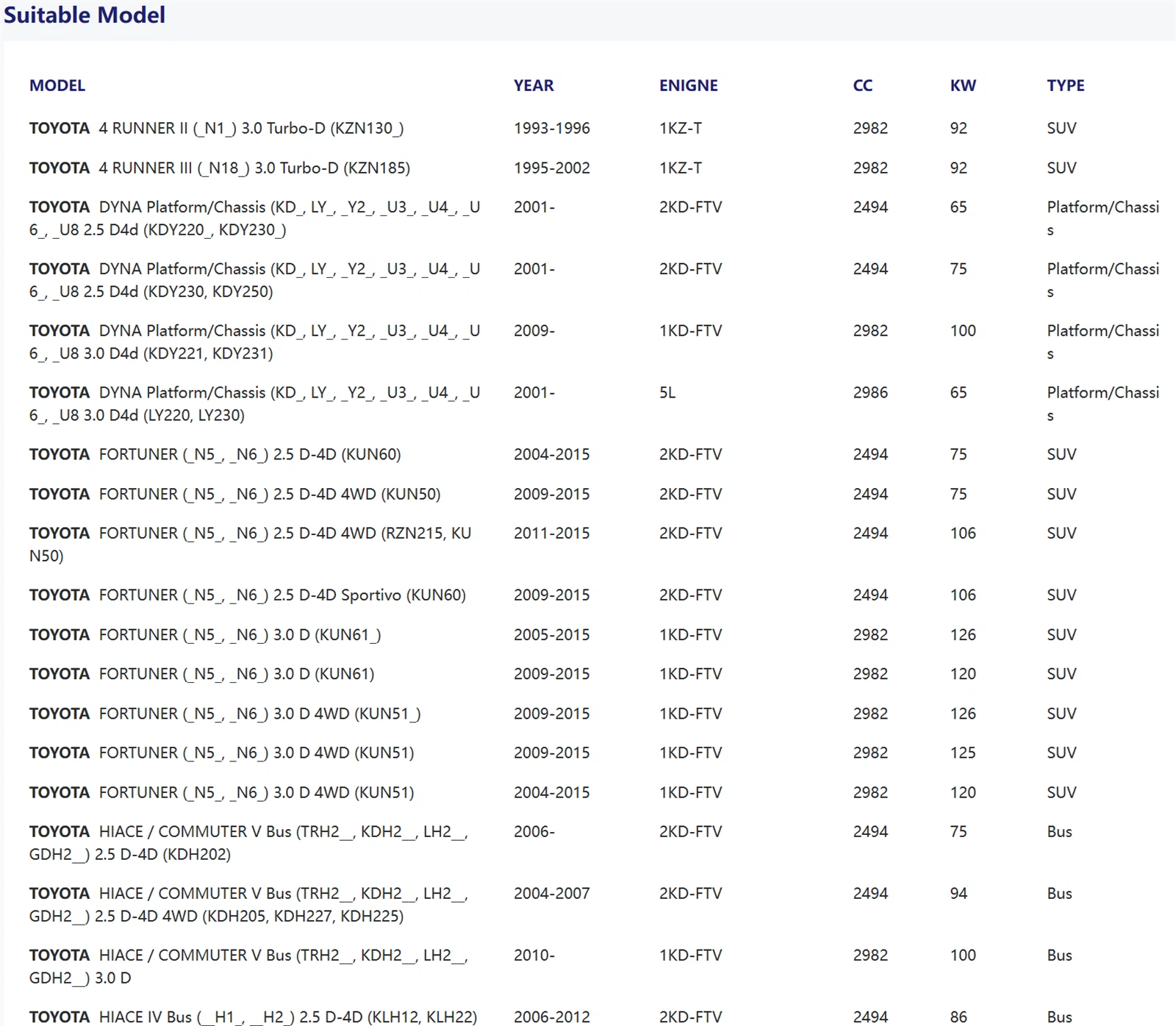Select FORTUNER 3.0 D (KUN61) model
This screenshot has height=1026, width=1176.
pyautogui.click(x=202, y=674)
